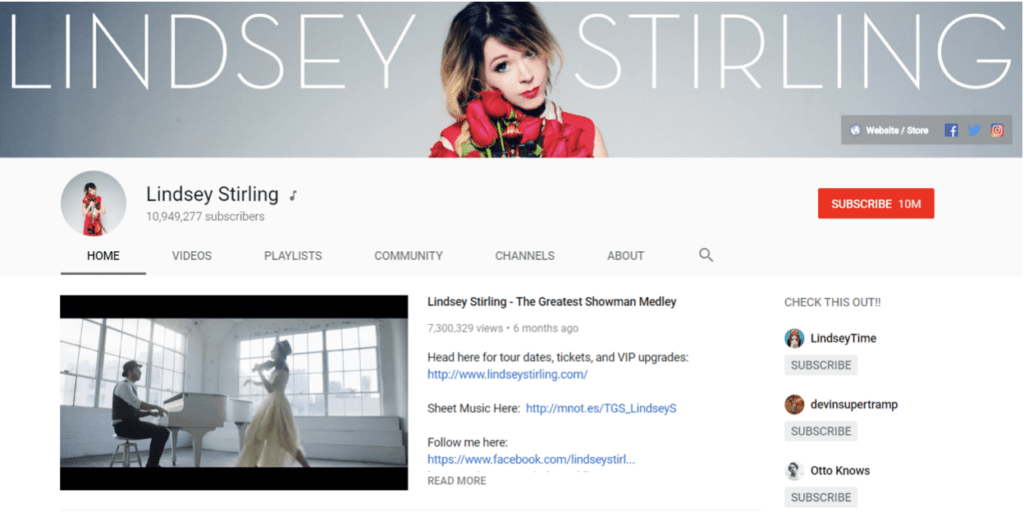This screenshot has height=517, width=1024.
Task: Expand description with READ MORE
Action: 456,481
